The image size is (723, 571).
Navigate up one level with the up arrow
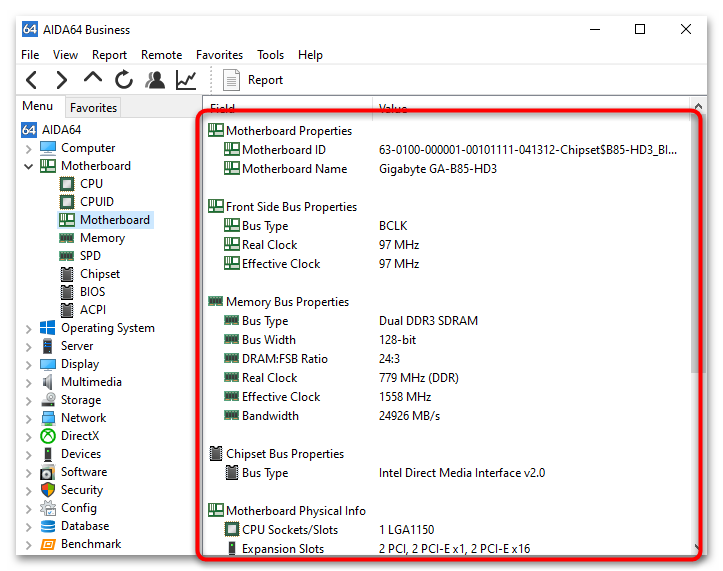[x=93, y=77]
